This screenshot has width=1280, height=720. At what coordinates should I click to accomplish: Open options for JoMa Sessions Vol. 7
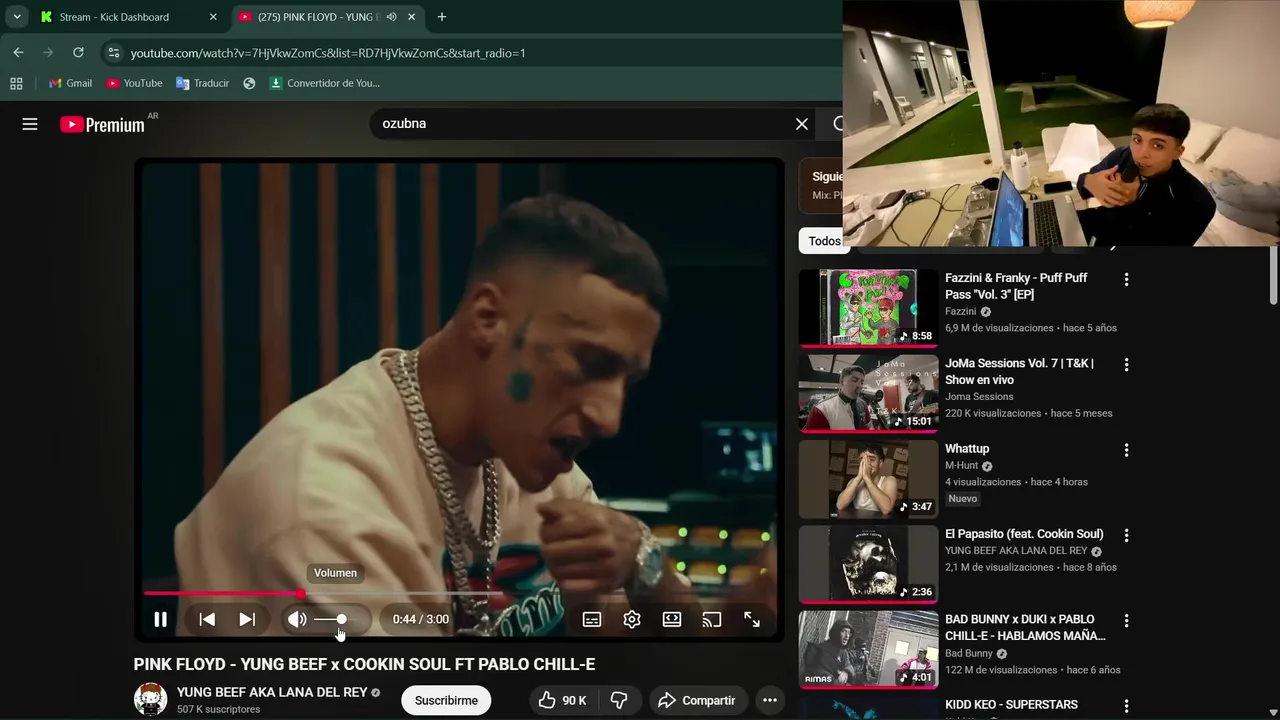[1126, 365]
